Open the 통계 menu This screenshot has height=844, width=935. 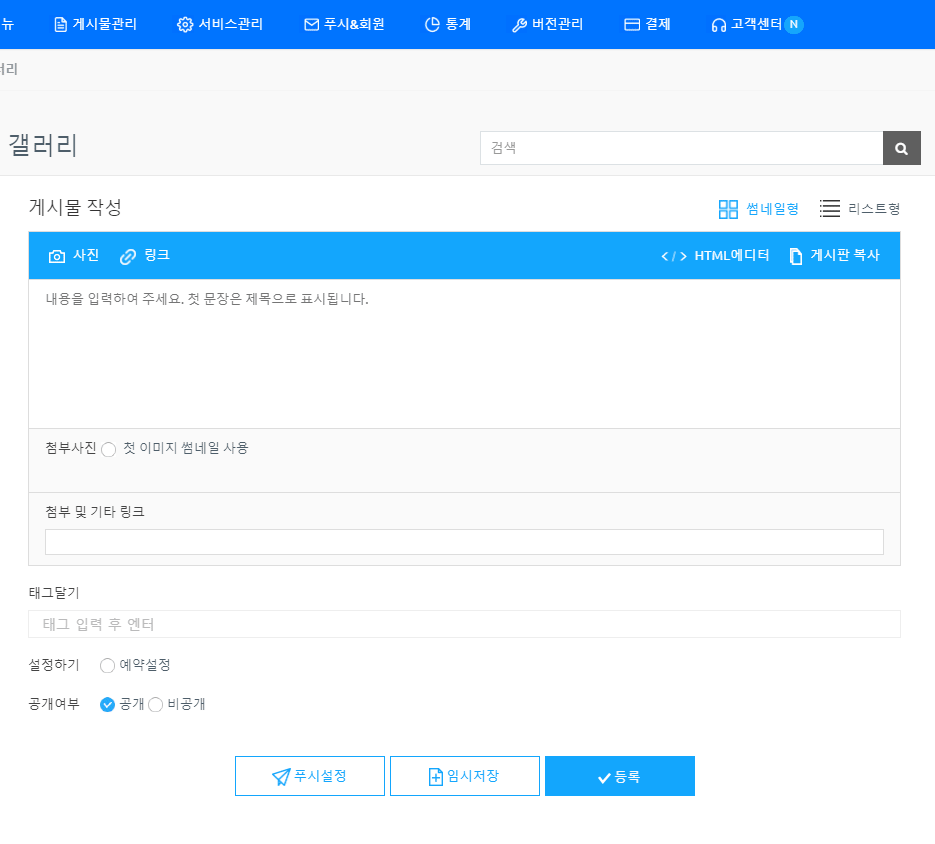click(448, 24)
